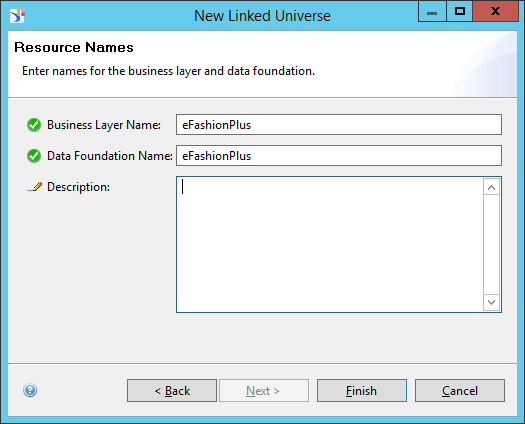Focus the Business Layer Name field
The height and width of the screenshot is (424, 525).
click(x=339, y=125)
